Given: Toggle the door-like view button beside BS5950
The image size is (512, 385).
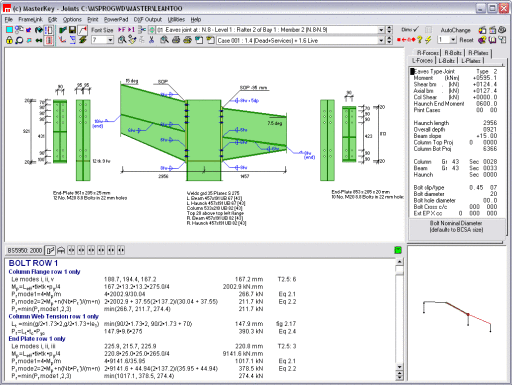Looking at the screenshot, I should (x=50, y=250).
